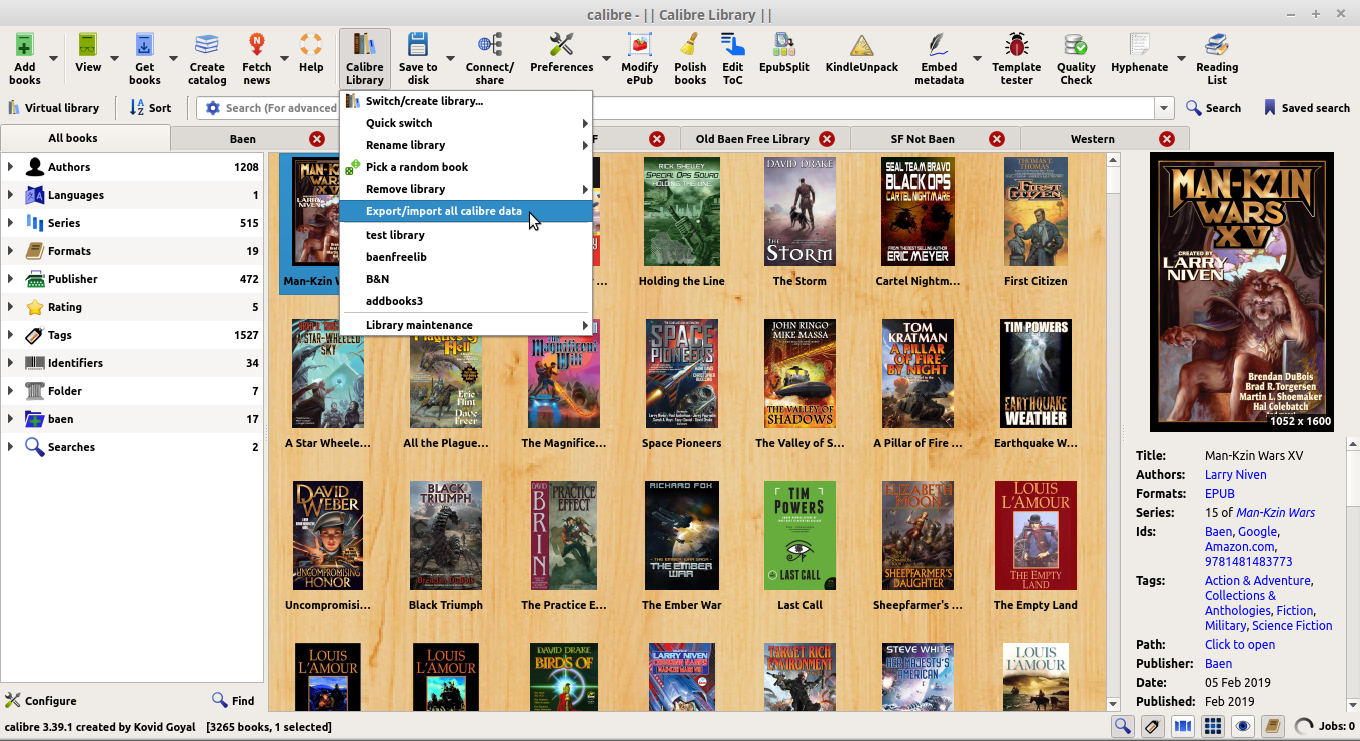
Task: Select the Holding the Line book cover
Action: (682, 212)
